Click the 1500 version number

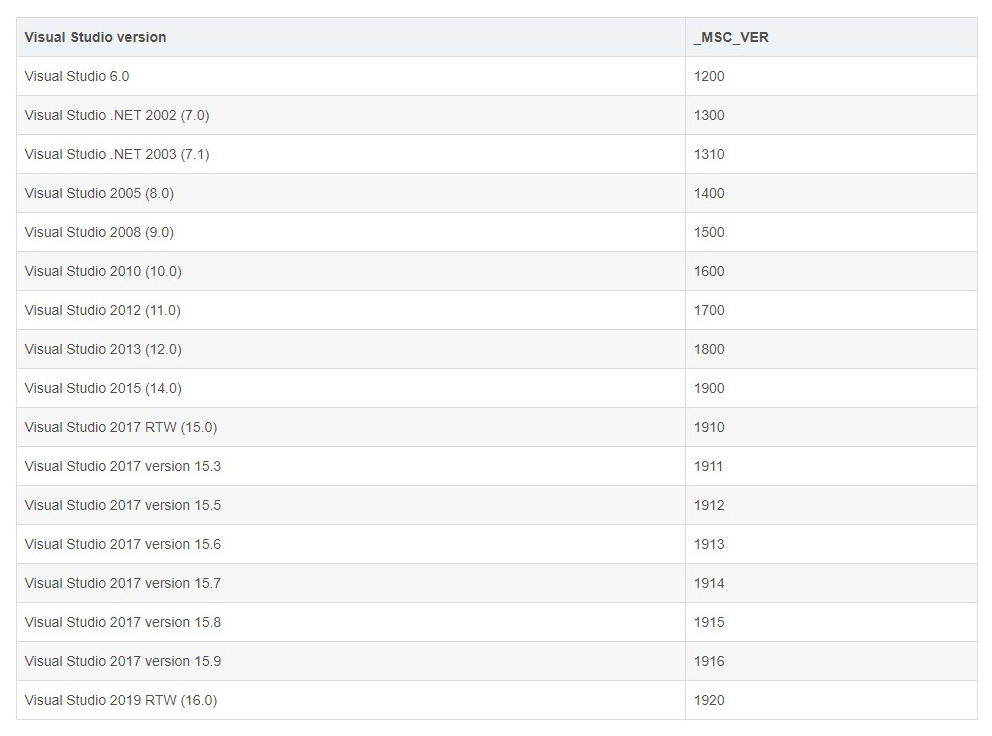(709, 232)
